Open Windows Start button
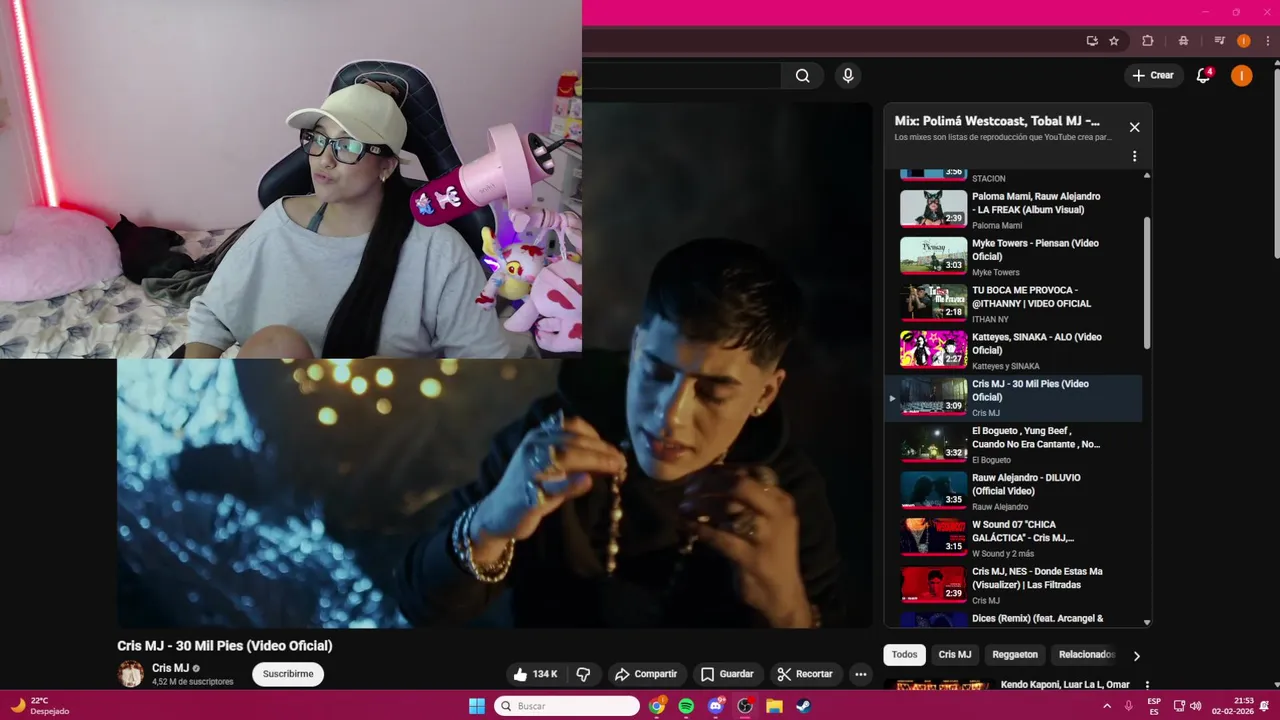The height and width of the screenshot is (720, 1280). (x=477, y=706)
